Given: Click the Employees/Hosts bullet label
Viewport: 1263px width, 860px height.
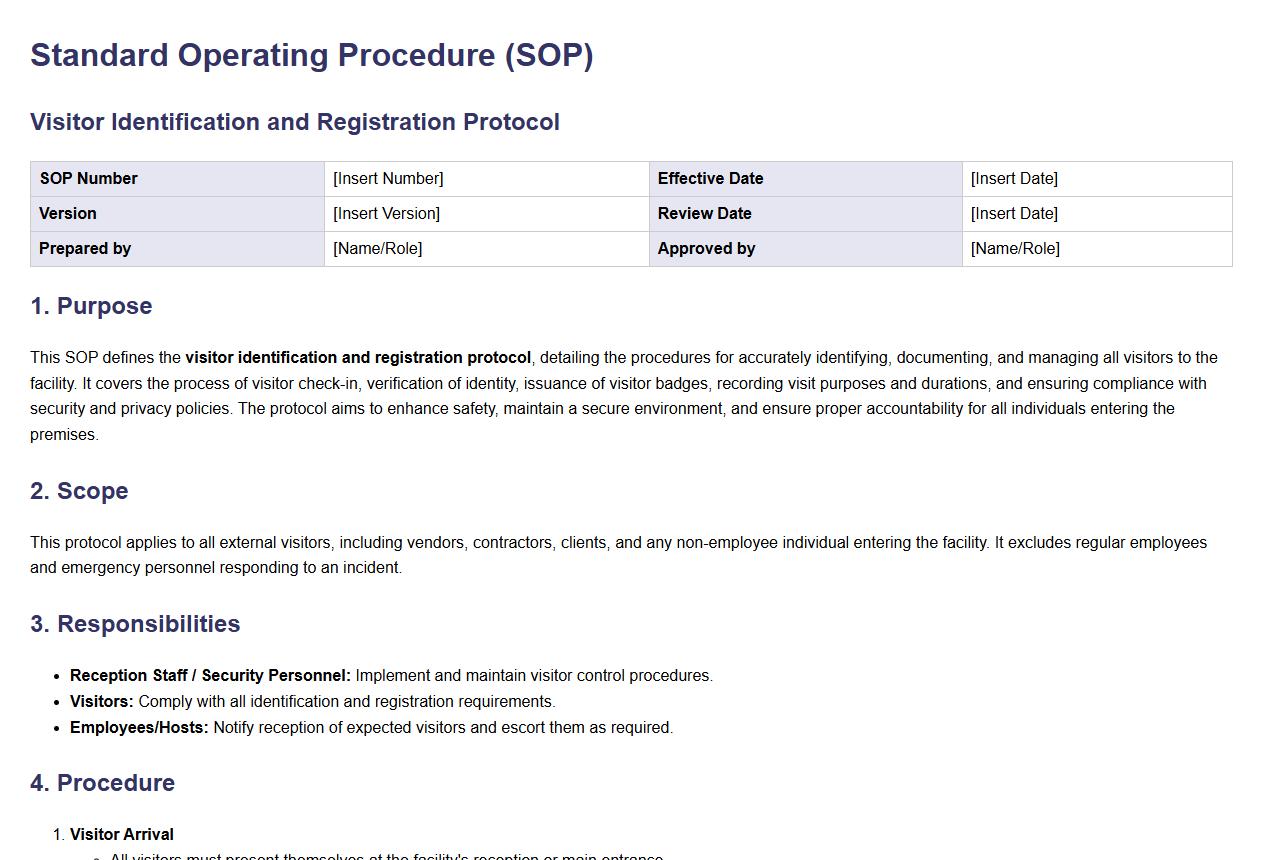Looking at the screenshot, I should click(x=139, y=728).
